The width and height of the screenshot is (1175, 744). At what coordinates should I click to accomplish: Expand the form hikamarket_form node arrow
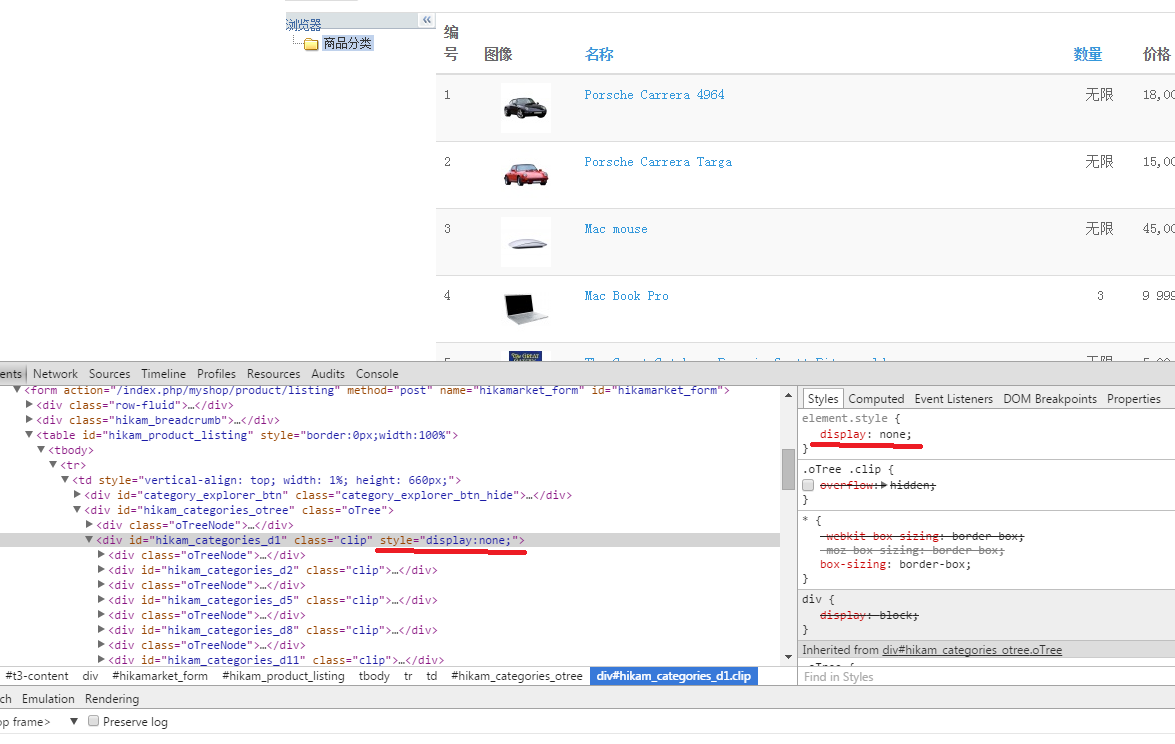click(17, 390)
